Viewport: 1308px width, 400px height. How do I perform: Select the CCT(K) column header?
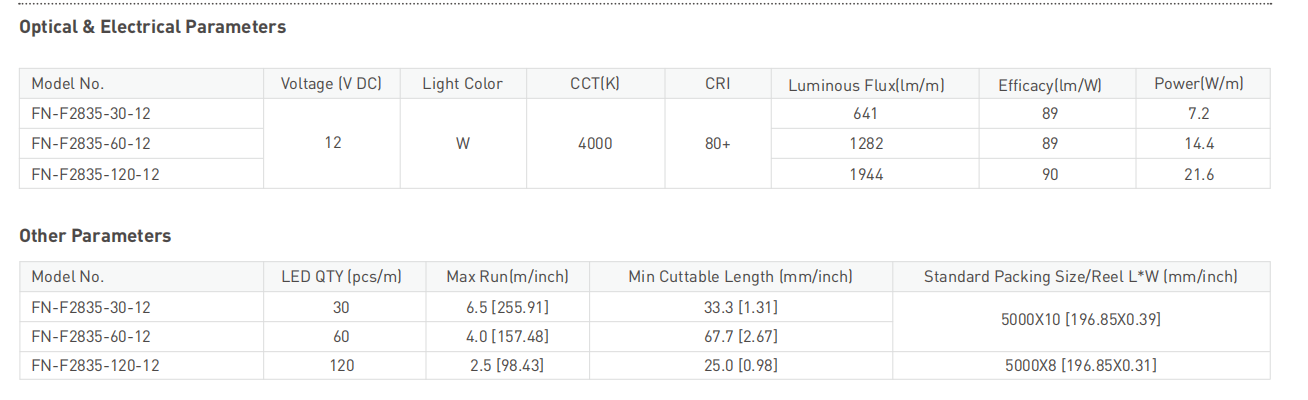(595, 84)
